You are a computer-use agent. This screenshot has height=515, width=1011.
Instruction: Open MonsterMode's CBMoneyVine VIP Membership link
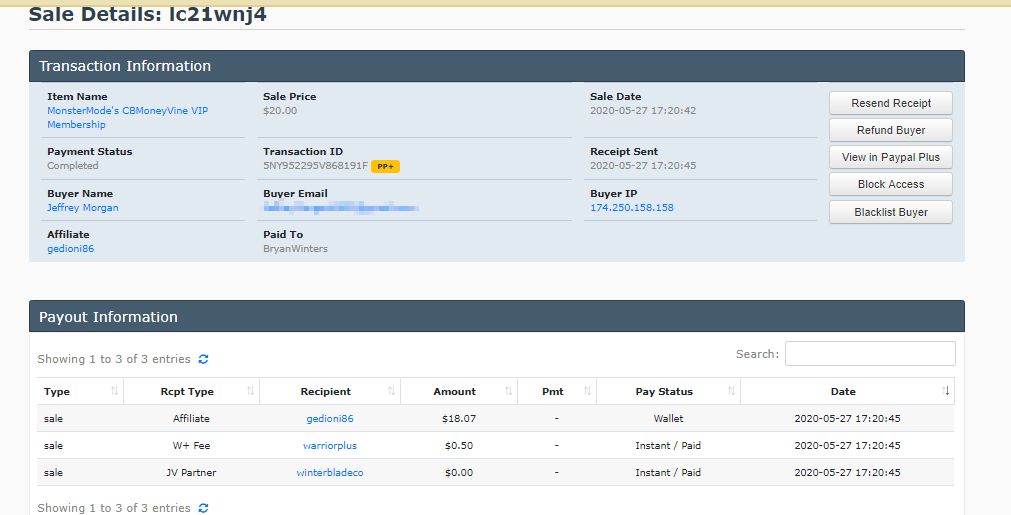tap(128, 117)
